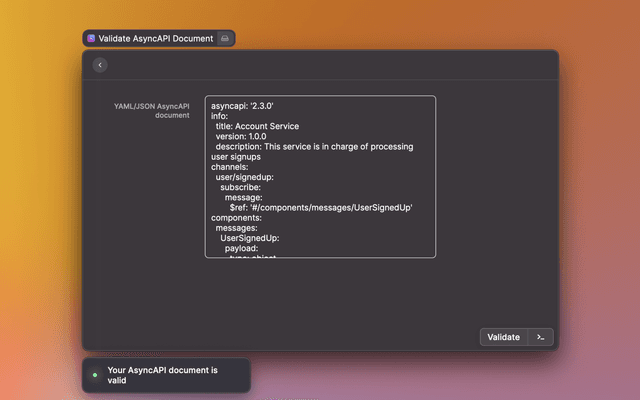Click the back arrow button

[100, 65]
